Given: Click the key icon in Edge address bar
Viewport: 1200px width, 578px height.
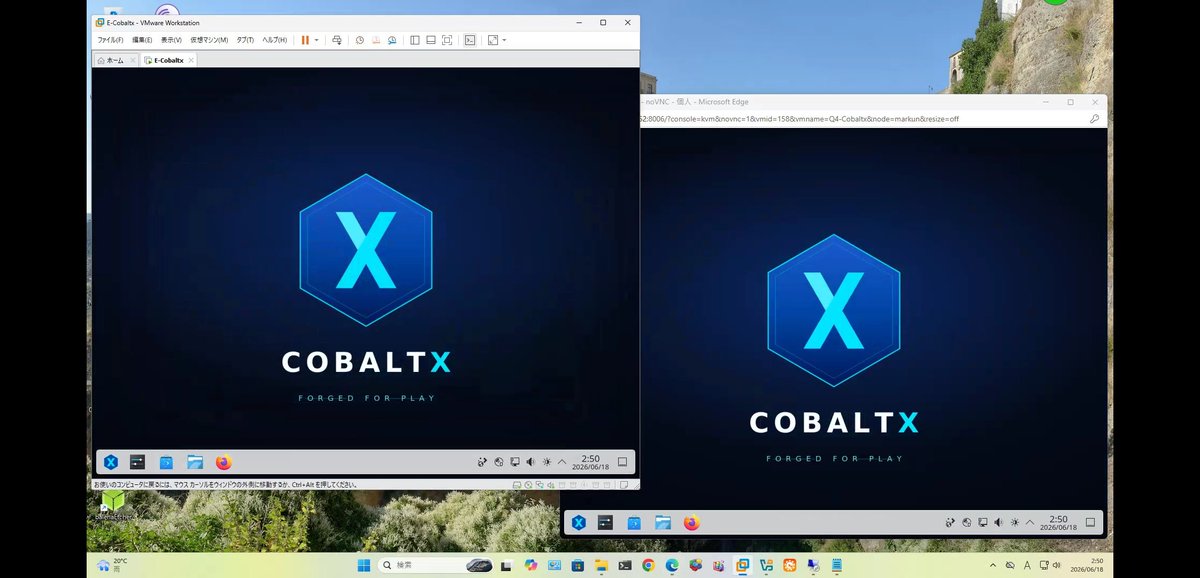Looking at the screenshot, I should (1094, 118).
